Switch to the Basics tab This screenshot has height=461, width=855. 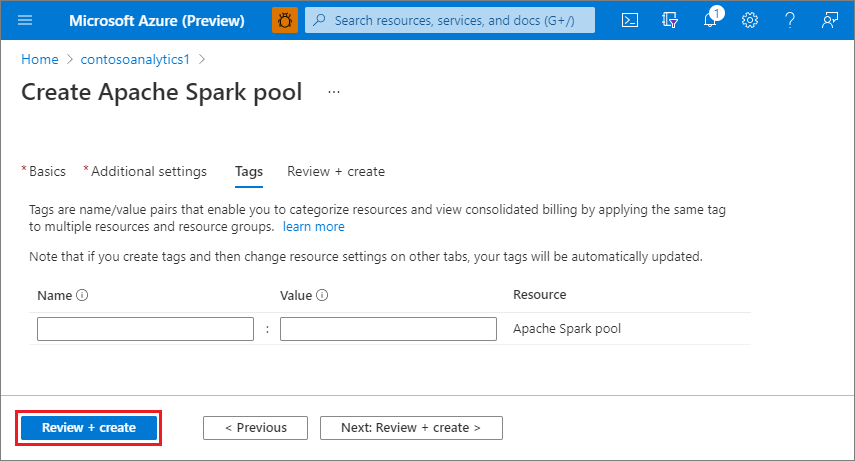point(47,172)
